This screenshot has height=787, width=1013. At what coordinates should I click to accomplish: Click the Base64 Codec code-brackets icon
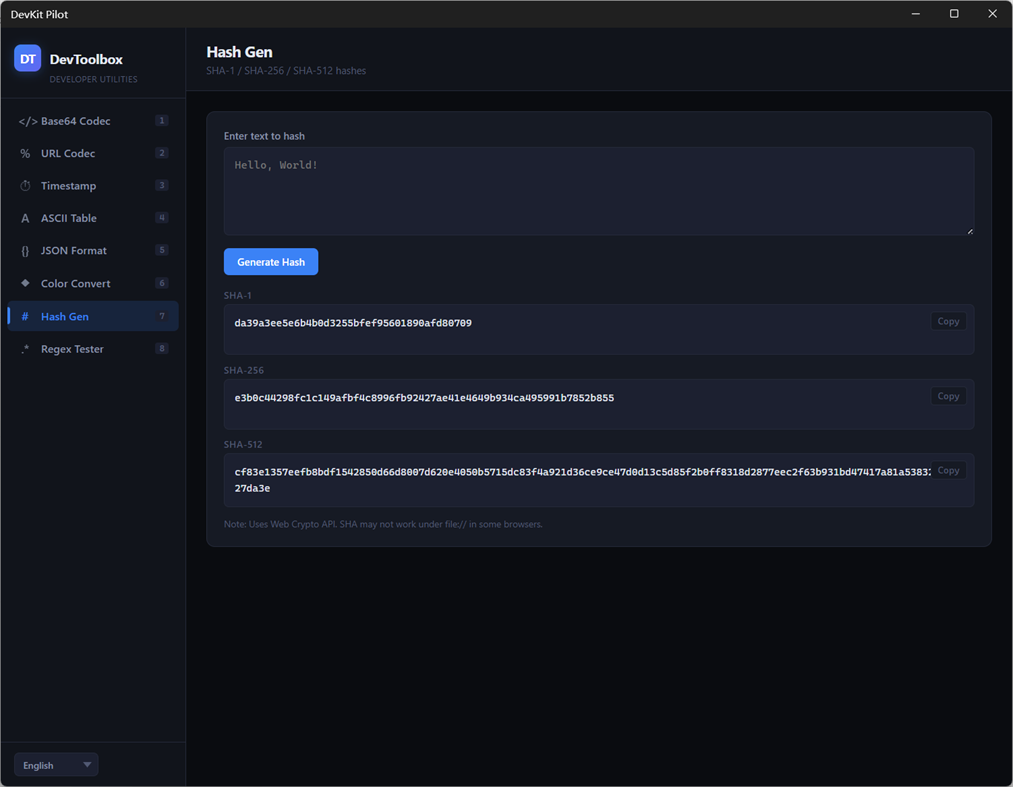coord(27,121)
